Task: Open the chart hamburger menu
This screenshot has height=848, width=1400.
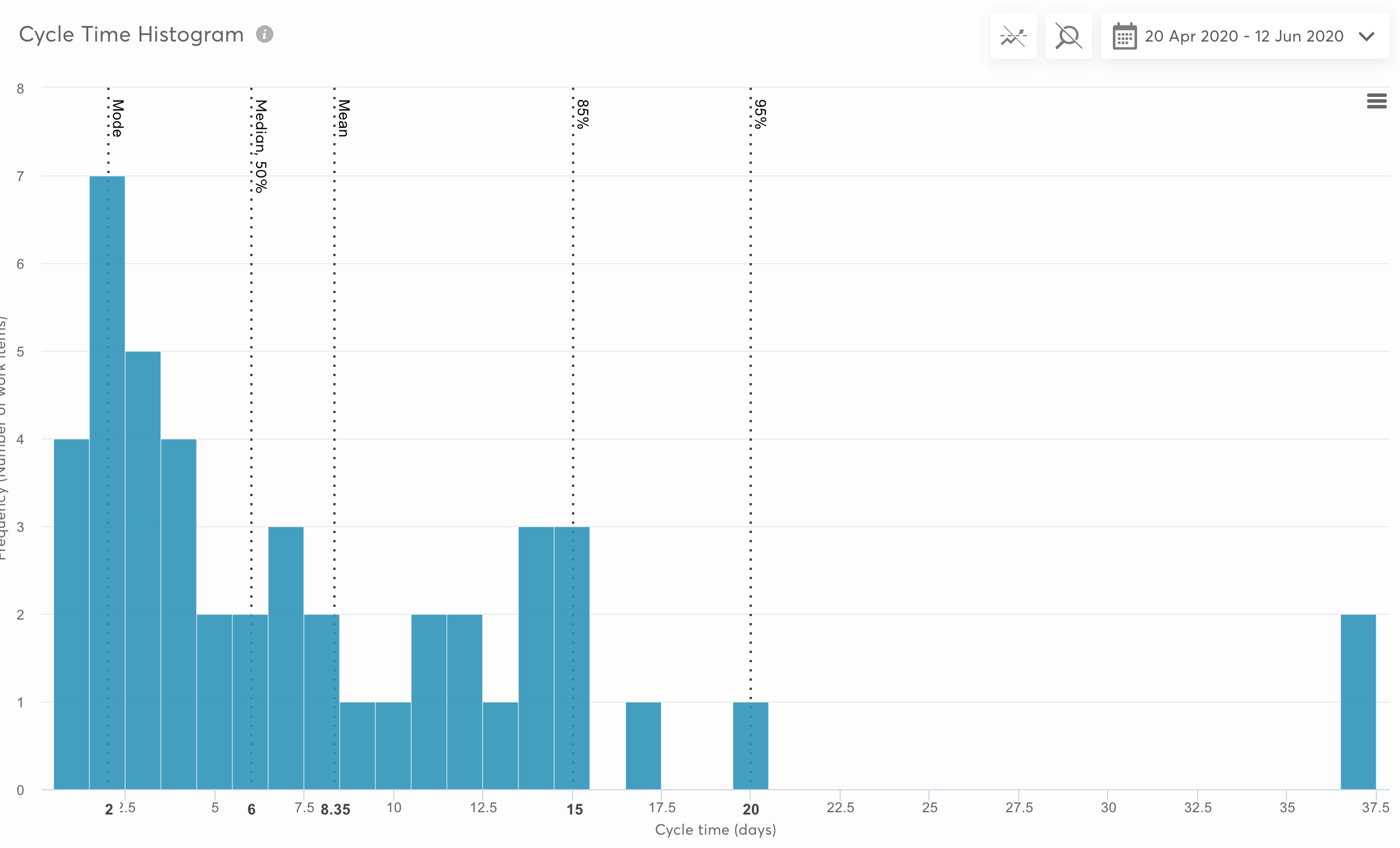Action: [x=1376, y=102]
